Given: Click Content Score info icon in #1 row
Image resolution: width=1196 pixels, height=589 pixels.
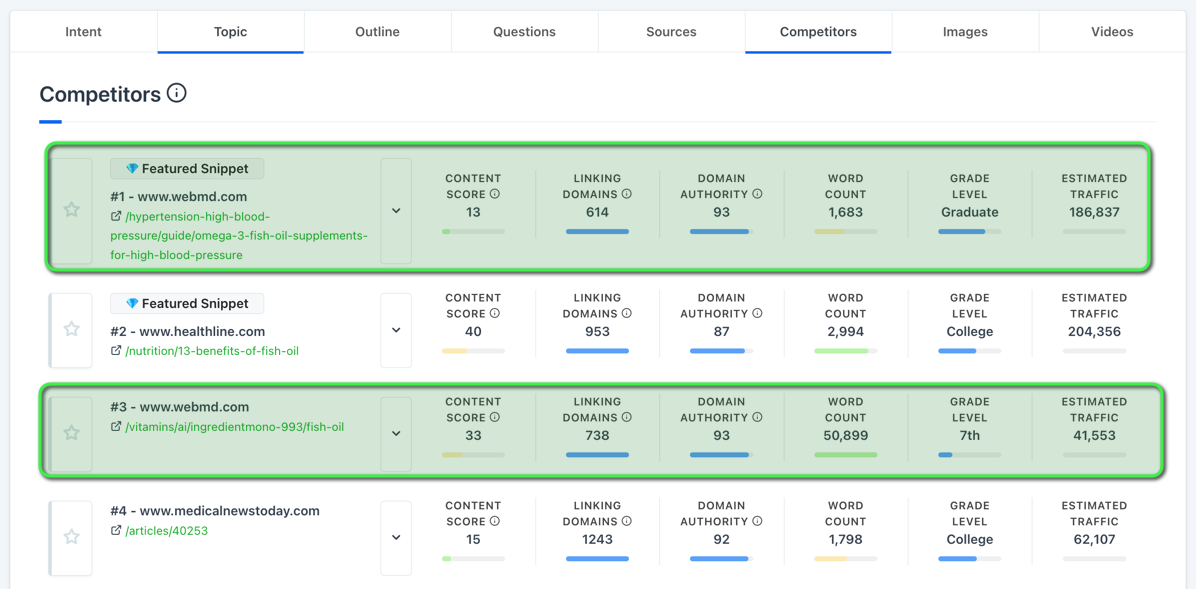Looking at the screenshot, I should 494,194.
